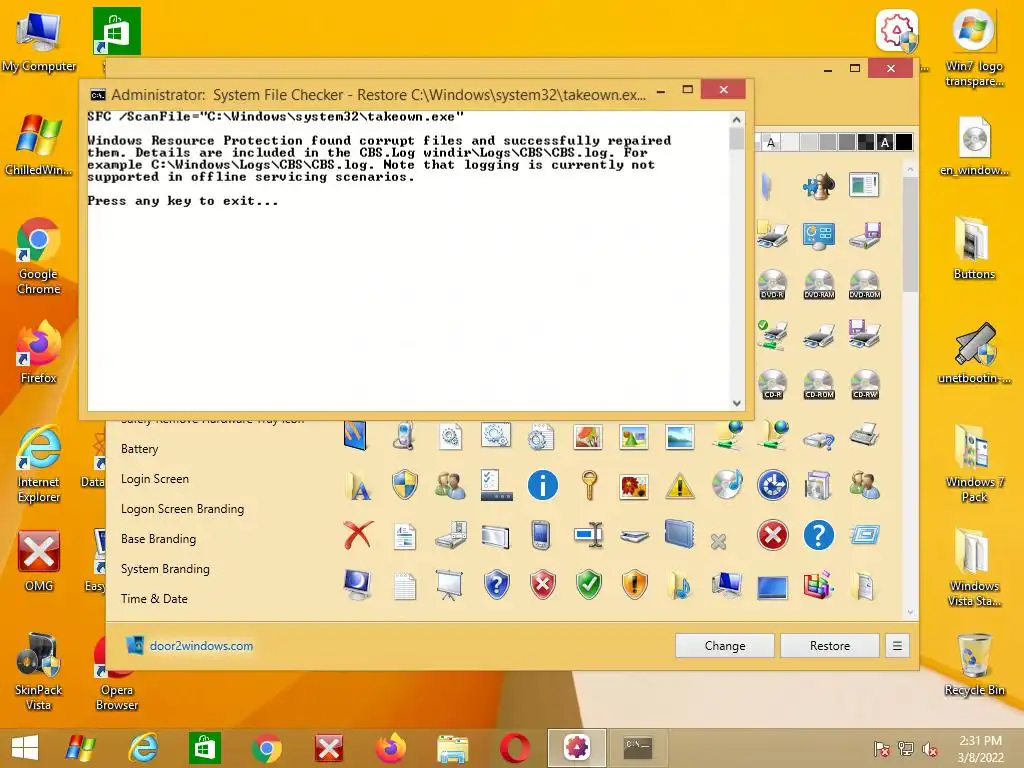Select the control panel monitor icon
The image size is (1024, 768).
click(818, 236)
